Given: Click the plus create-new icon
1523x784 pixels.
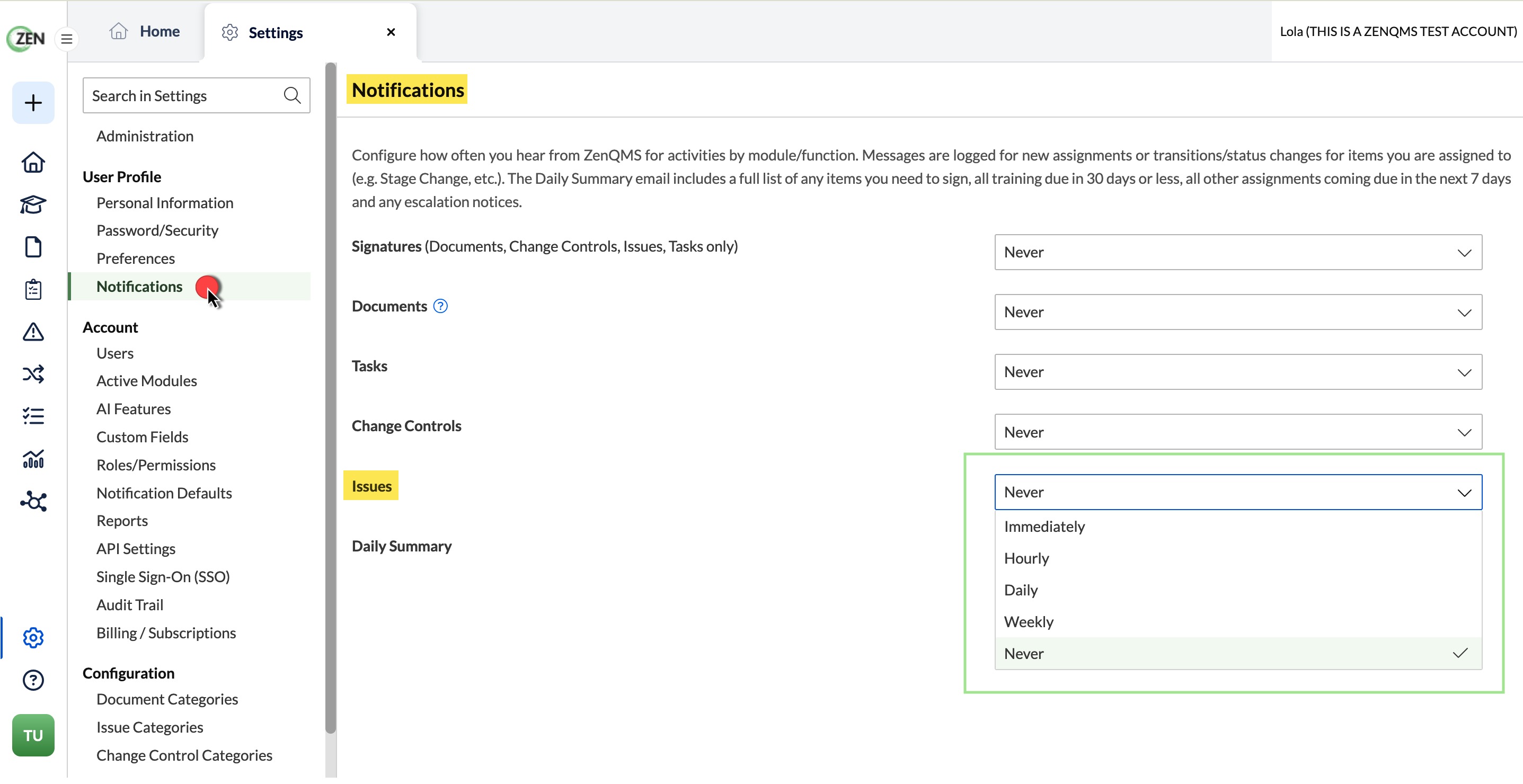Looking at the screenshot, I should (33, 103).
